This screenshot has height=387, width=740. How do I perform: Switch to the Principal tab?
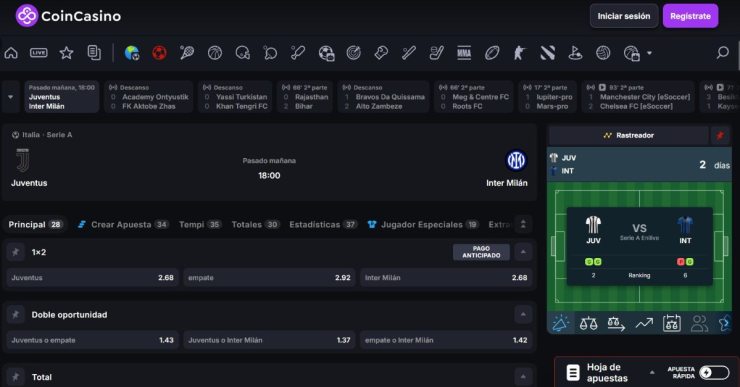(x=35, y=225)
